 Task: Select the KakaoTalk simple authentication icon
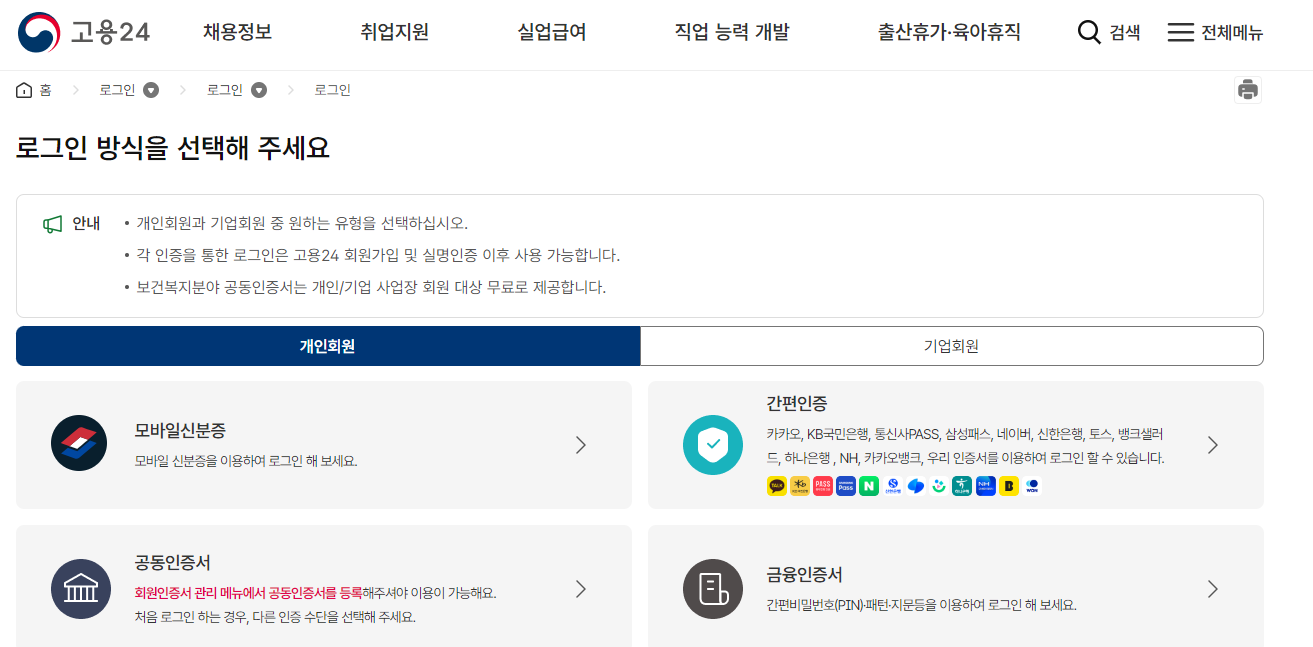click(x=775, y=486)
